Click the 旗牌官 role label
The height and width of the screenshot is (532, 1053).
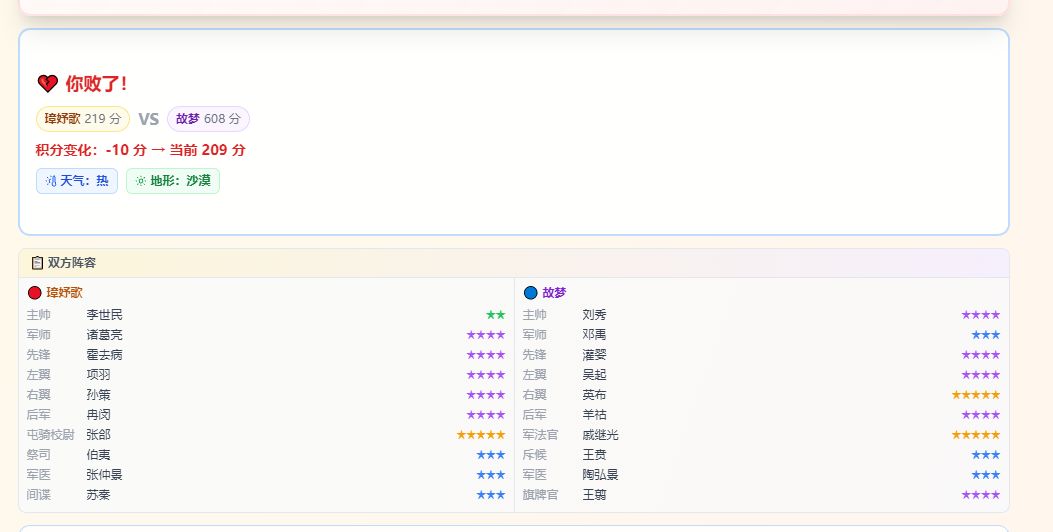[x=541, y=495]
